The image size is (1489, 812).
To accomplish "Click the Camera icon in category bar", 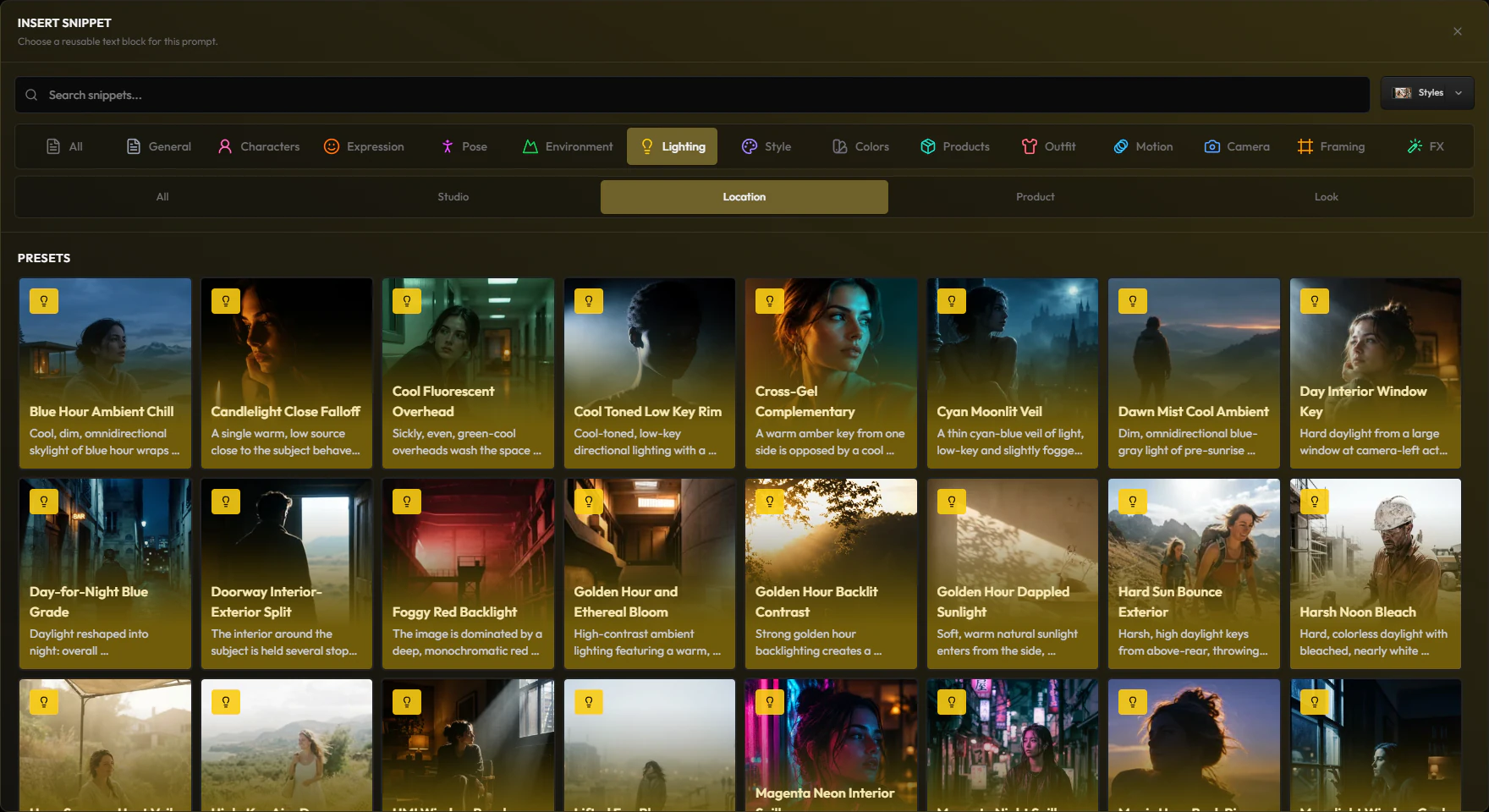I will tap(1212, 146).
